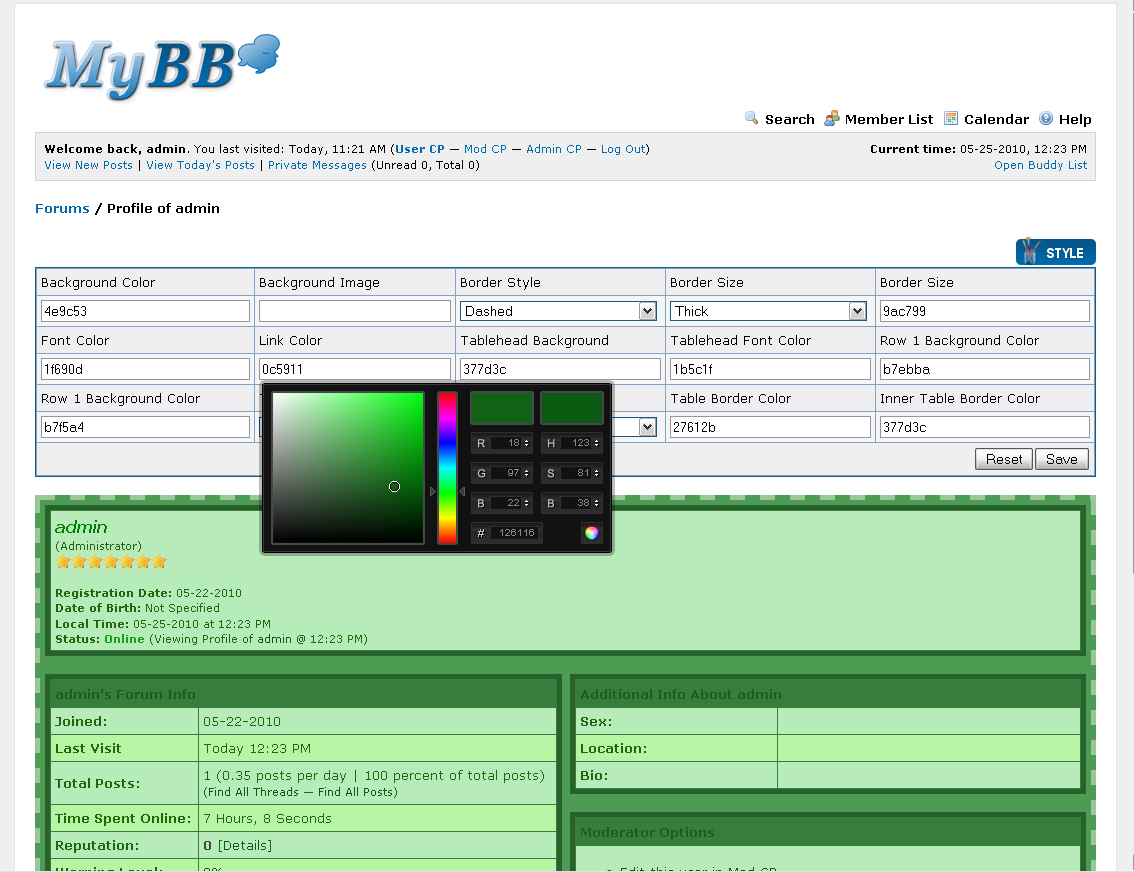1134x872 pixels.
Task: Click the hex value field in color picker
Action: coord(516,533)
